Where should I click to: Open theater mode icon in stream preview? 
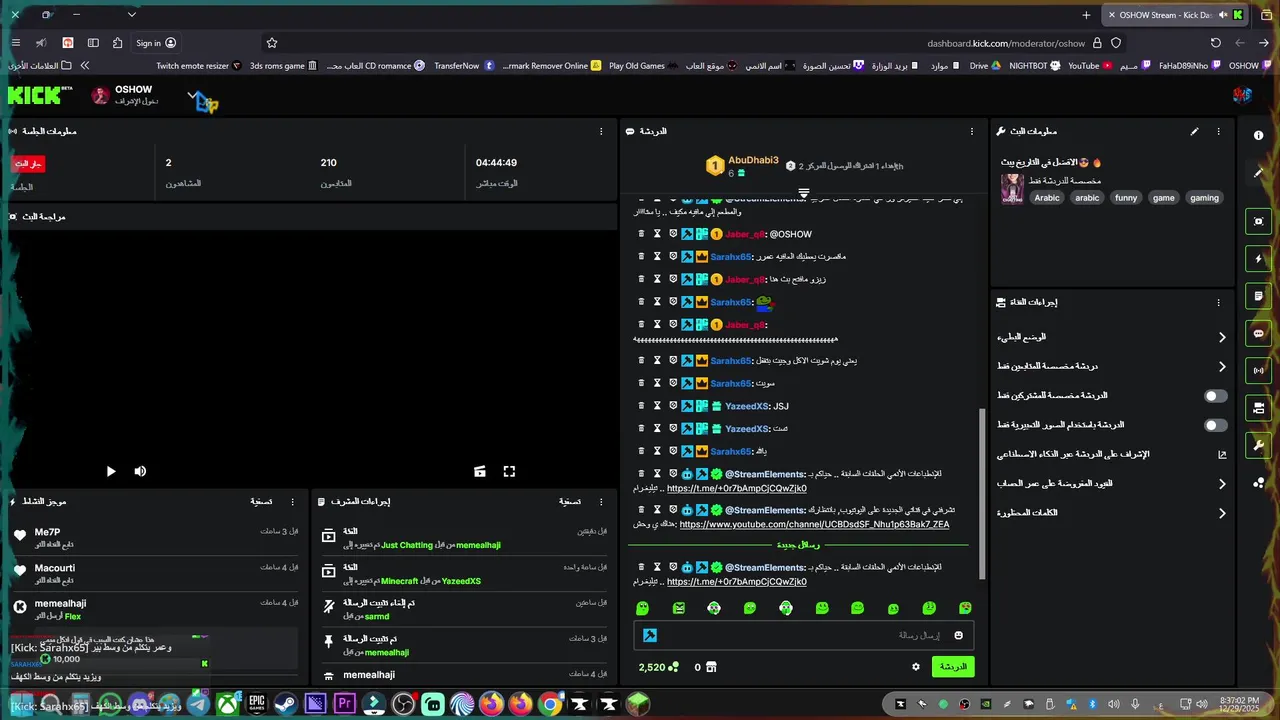[480, 471]
